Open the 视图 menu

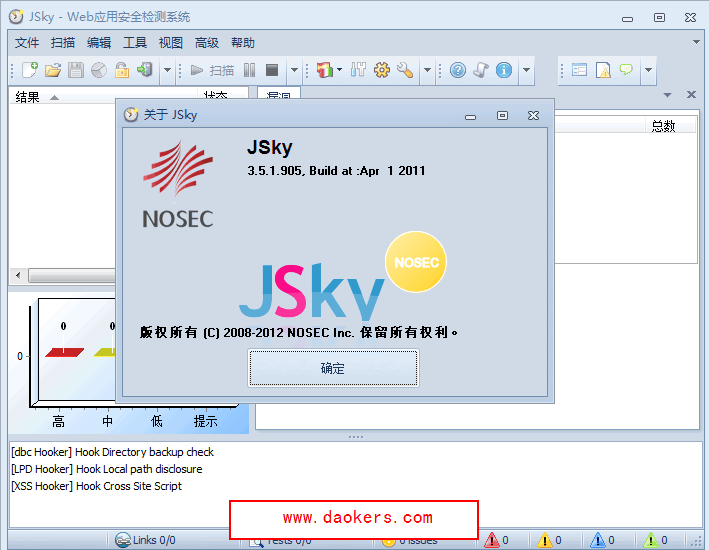coord(171,43)
